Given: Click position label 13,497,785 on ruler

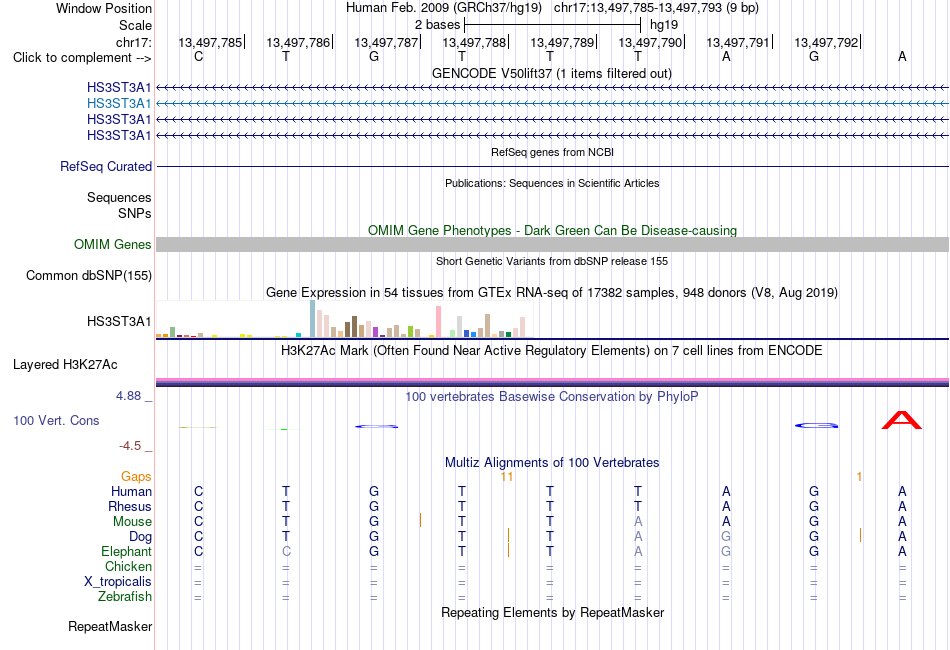Looking at the screenshot, I should 210,42.
